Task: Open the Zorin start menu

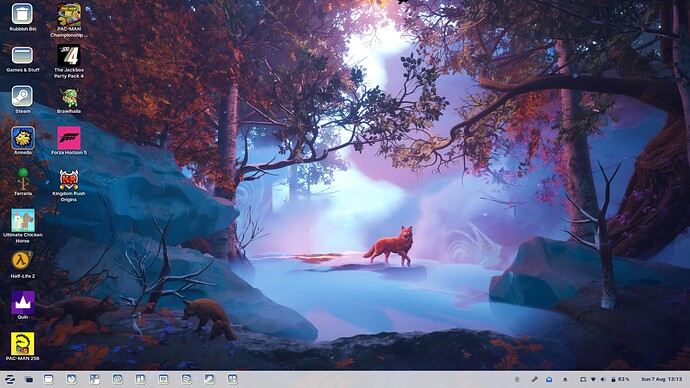Action: pyautogui.click(x=9, y=379)
